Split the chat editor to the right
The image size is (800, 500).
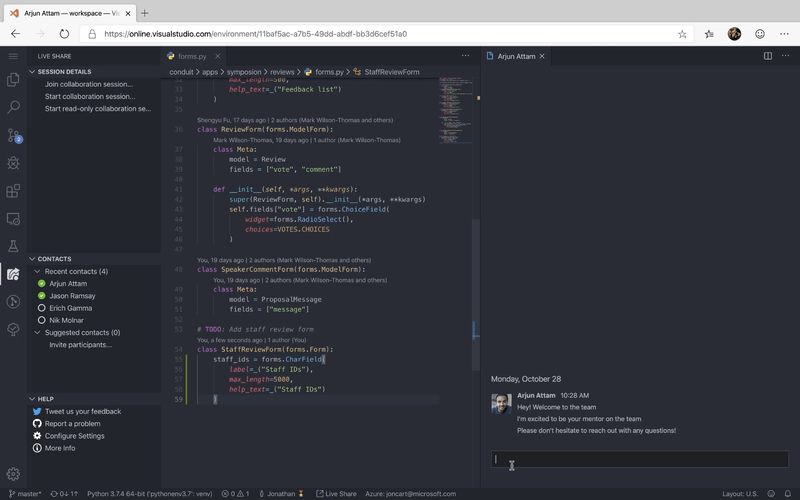coord(767,56)
